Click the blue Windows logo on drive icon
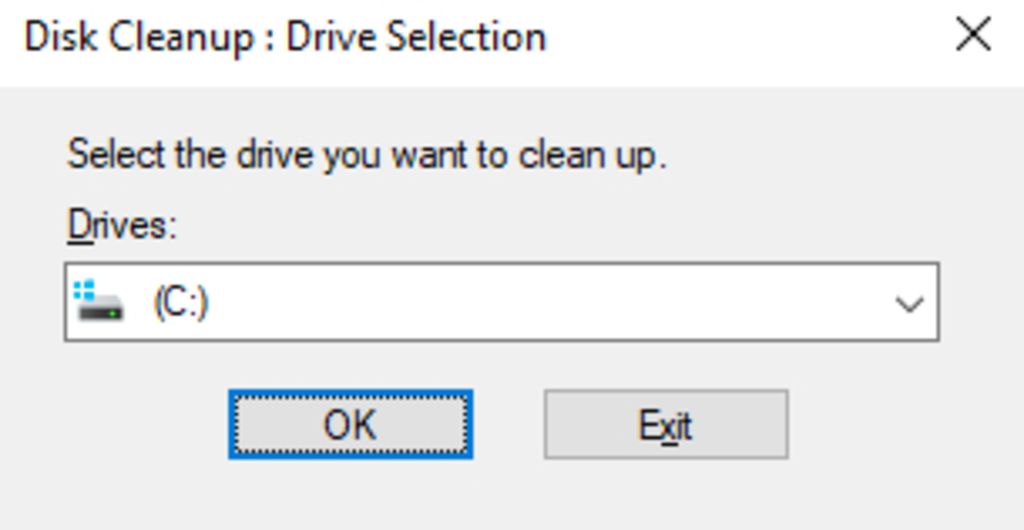Viewport: 1024px width, 530px height. [x=84, y=290]
